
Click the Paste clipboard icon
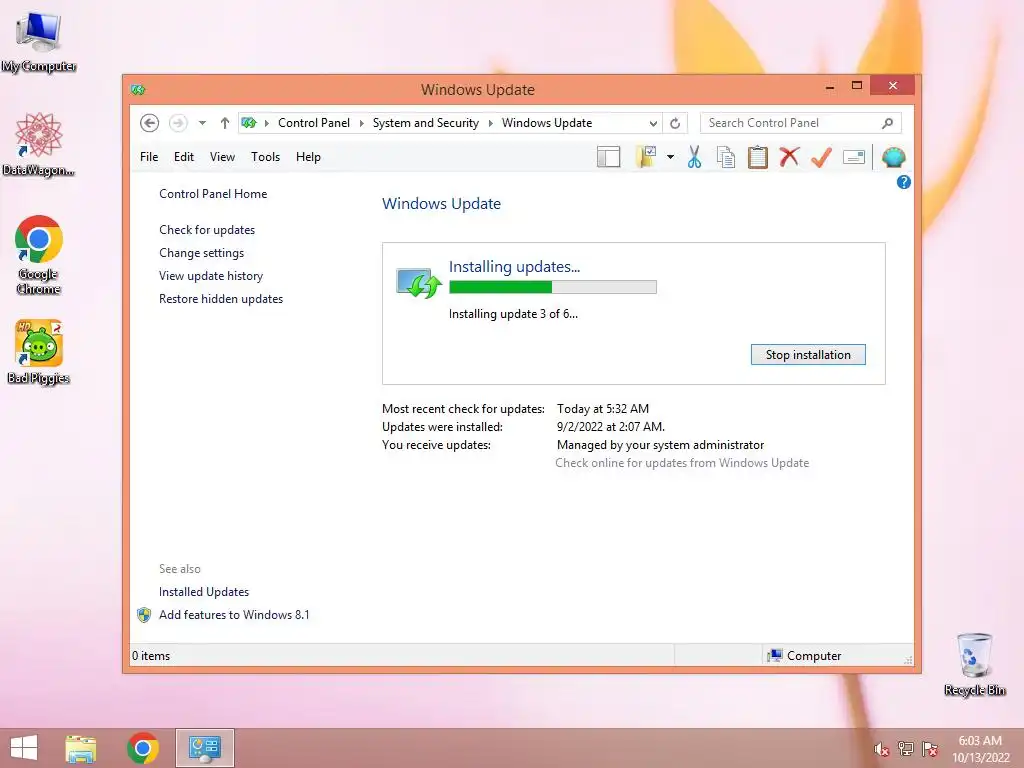click(758, 157)
